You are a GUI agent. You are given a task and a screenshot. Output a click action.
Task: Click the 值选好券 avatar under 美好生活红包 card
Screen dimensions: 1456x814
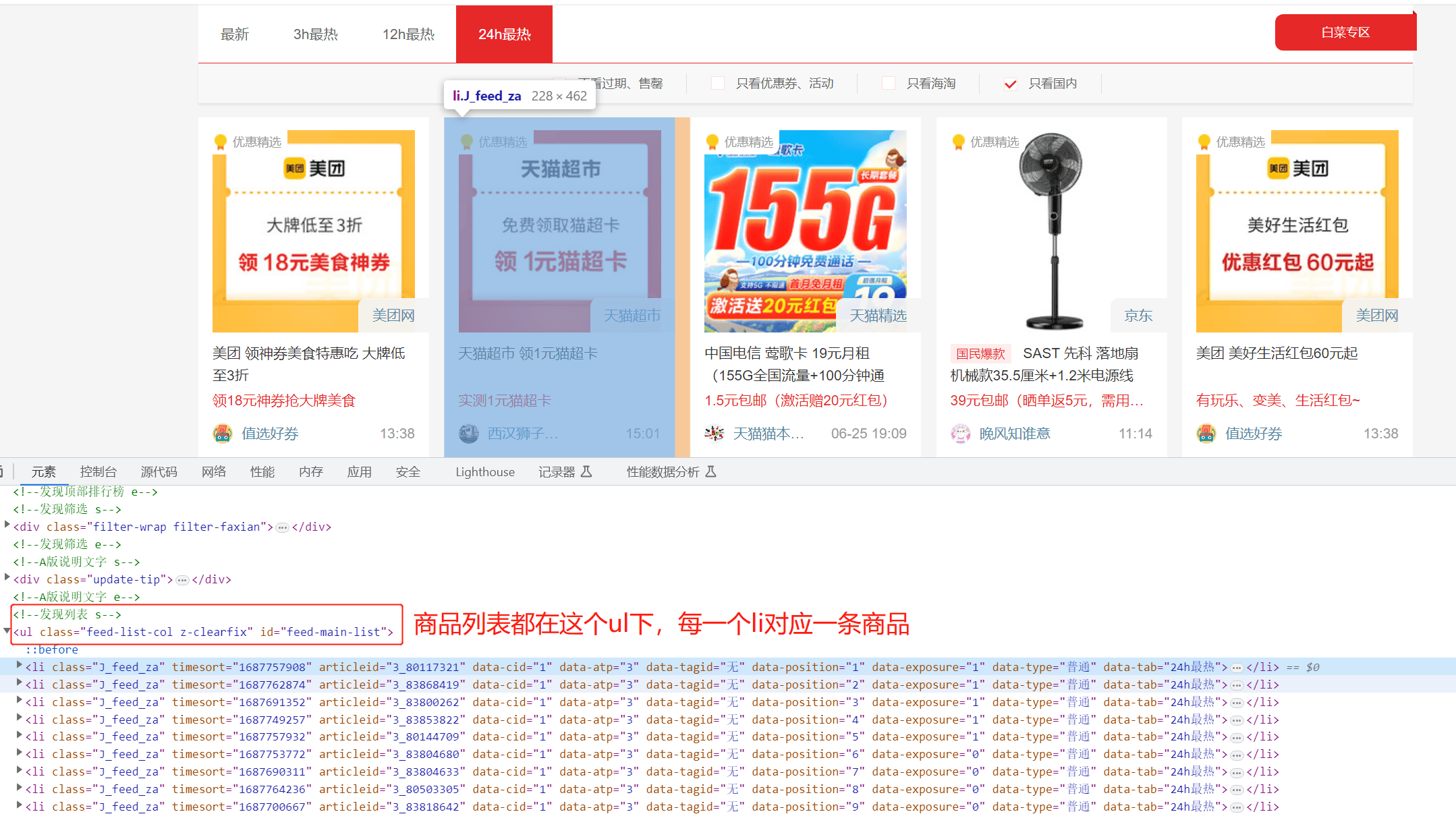tap(1206, 434)
